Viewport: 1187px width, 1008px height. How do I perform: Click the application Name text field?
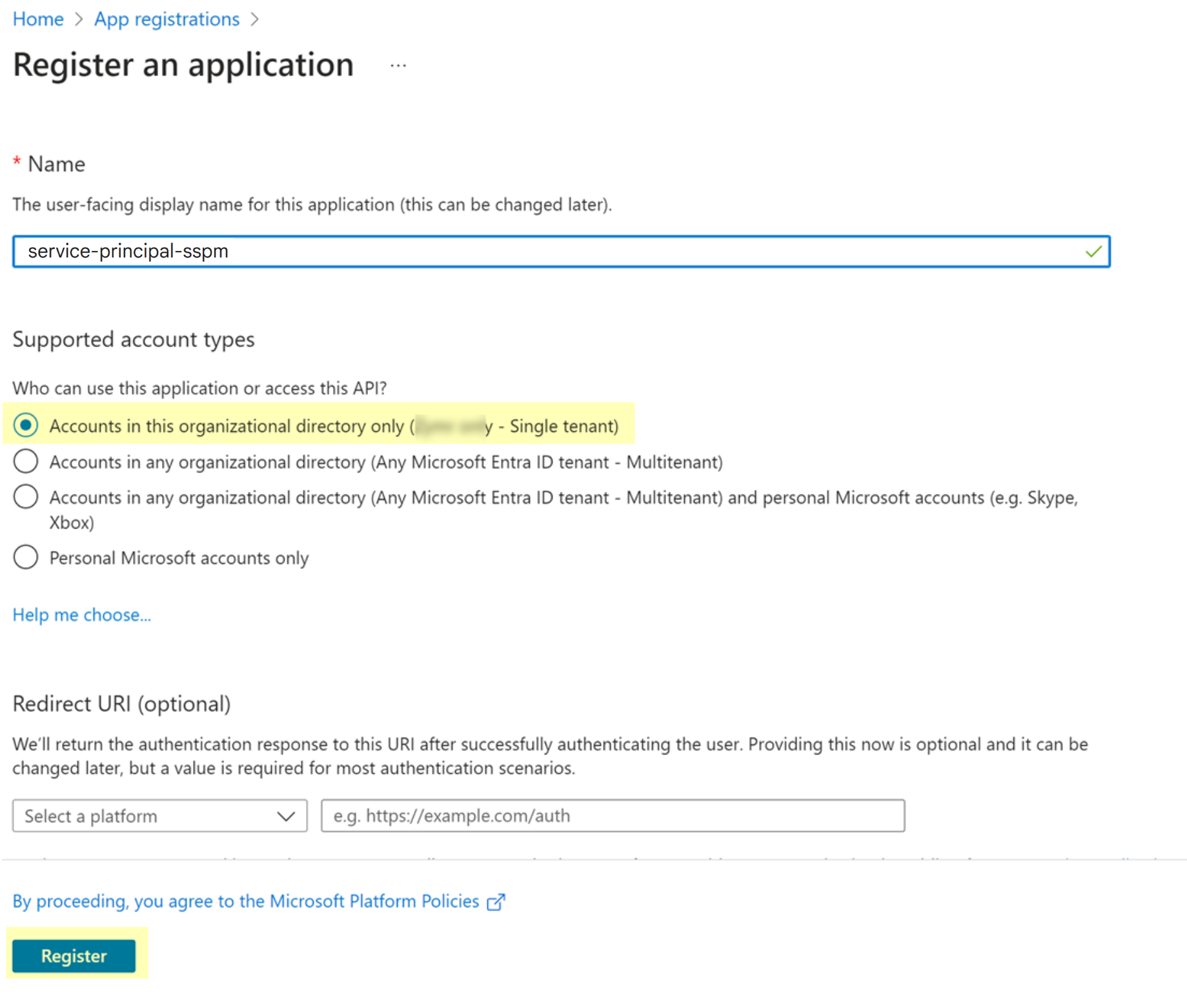(x=549, y=252)
